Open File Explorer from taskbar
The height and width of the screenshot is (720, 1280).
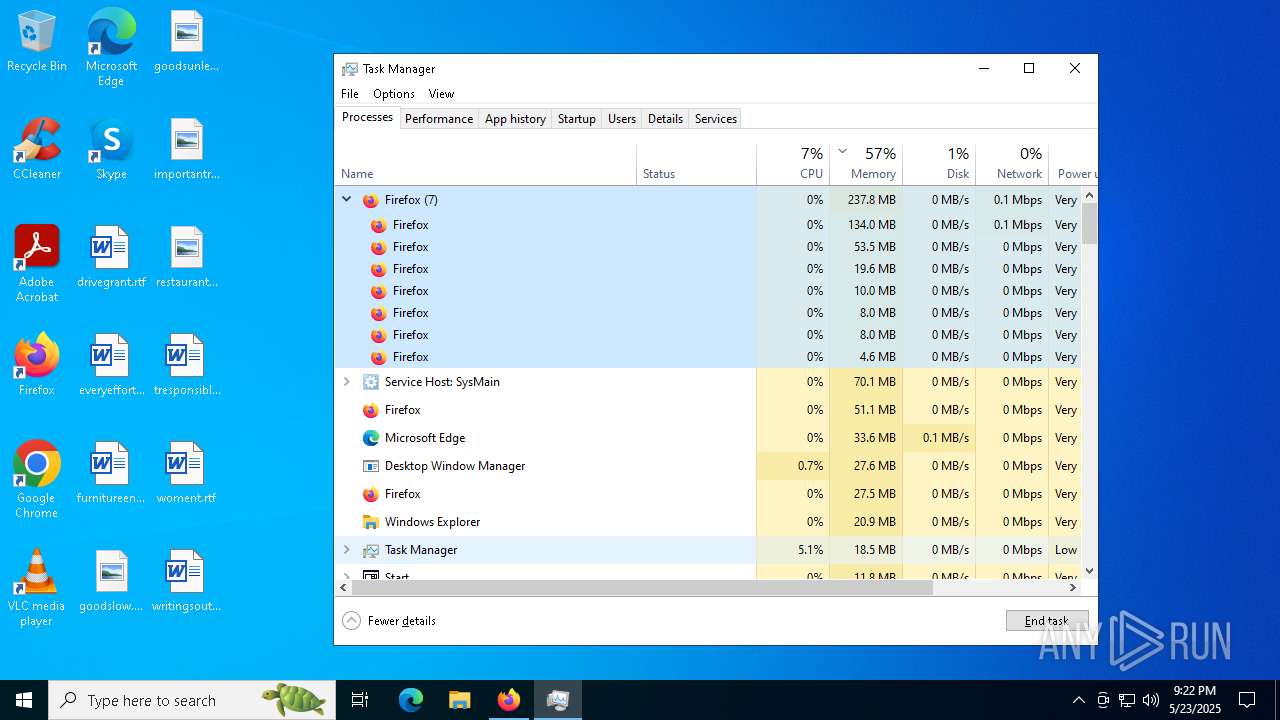click(460, 700)
